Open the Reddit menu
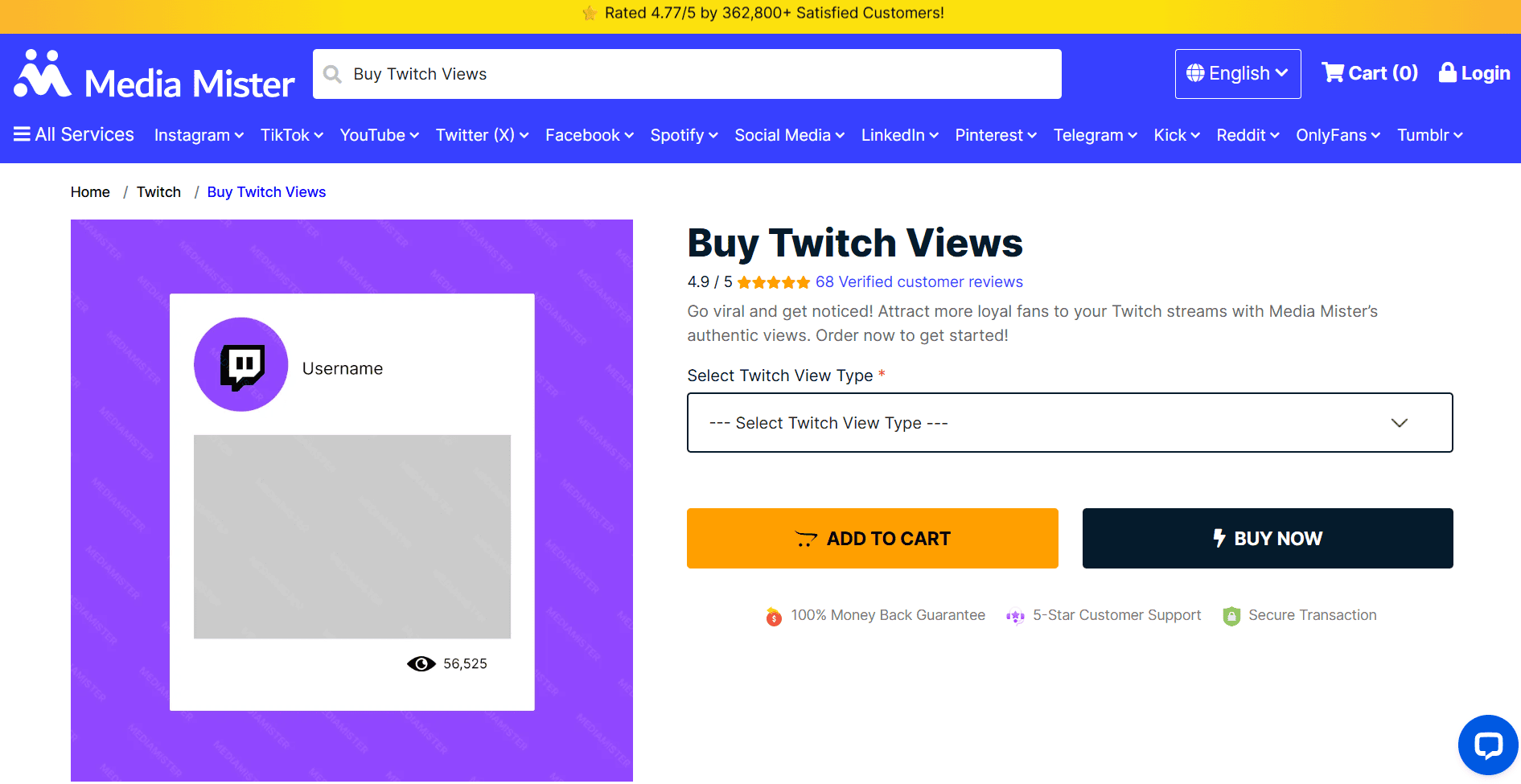 coord(1248,135)
